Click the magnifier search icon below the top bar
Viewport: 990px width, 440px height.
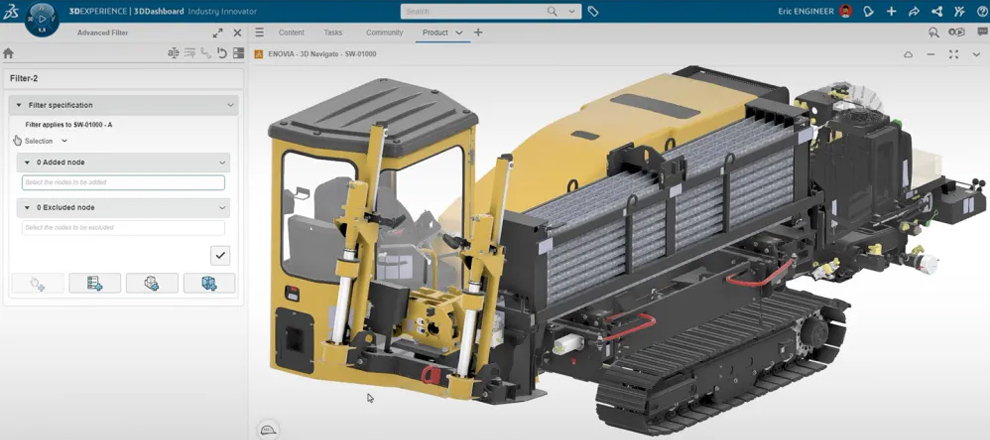(x=933, y=32)
